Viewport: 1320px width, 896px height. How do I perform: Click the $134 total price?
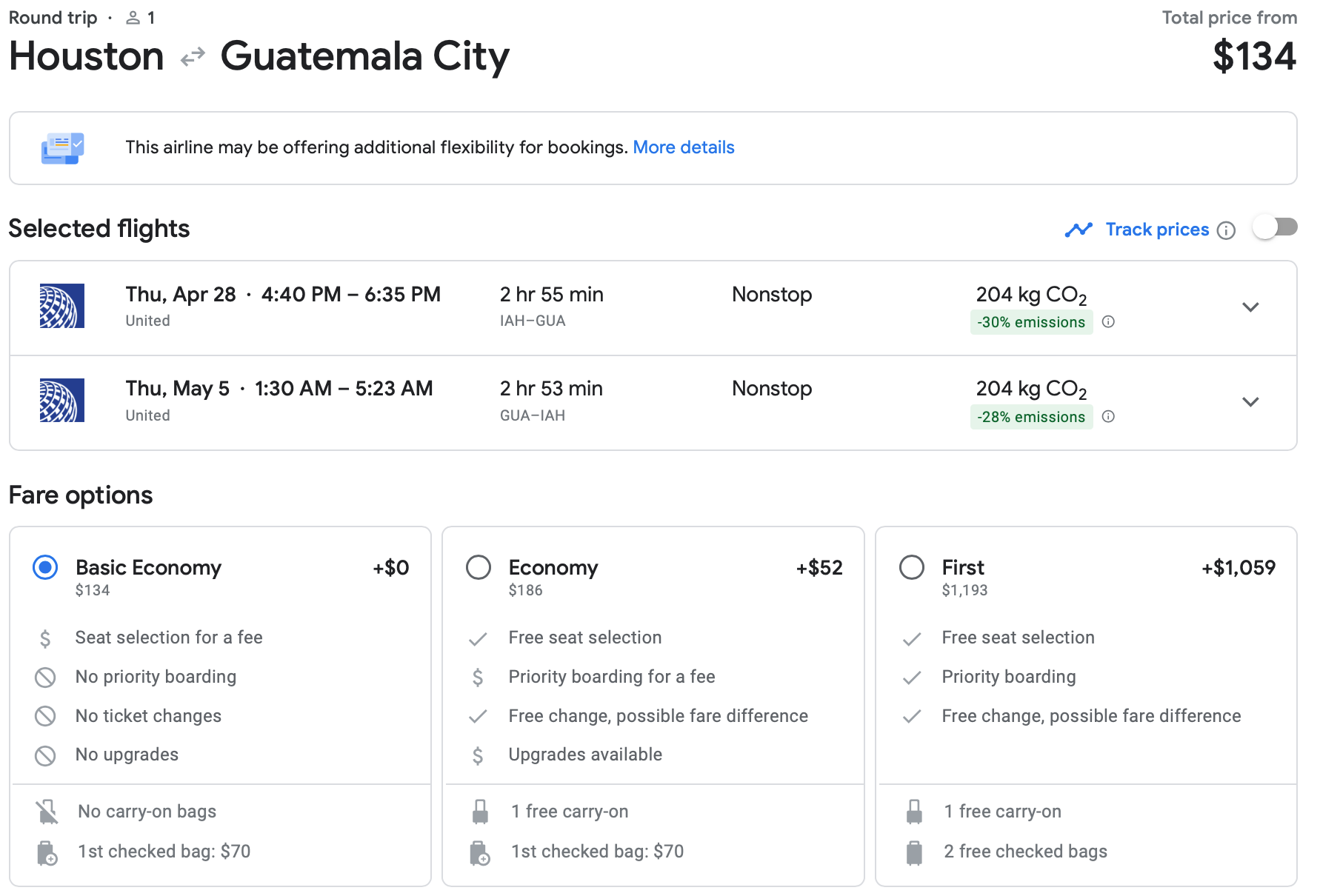(1254, 56)
